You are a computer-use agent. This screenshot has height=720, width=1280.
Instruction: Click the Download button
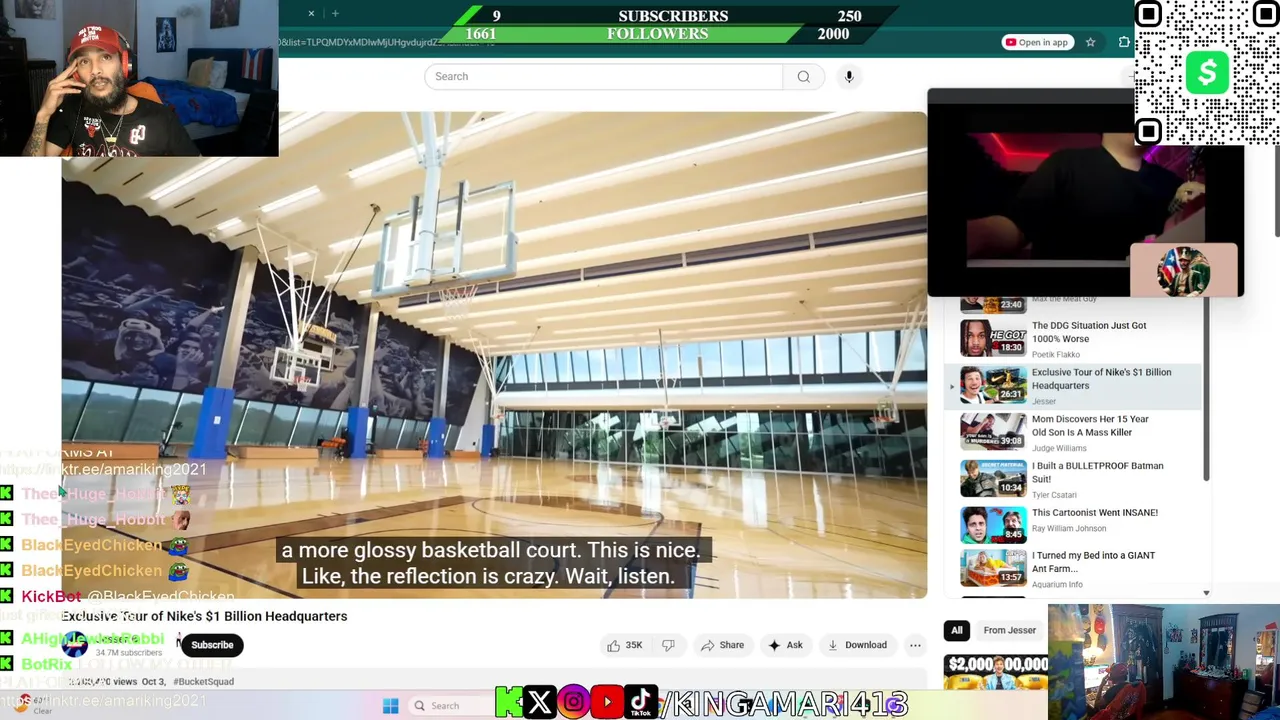click(857, 645)
